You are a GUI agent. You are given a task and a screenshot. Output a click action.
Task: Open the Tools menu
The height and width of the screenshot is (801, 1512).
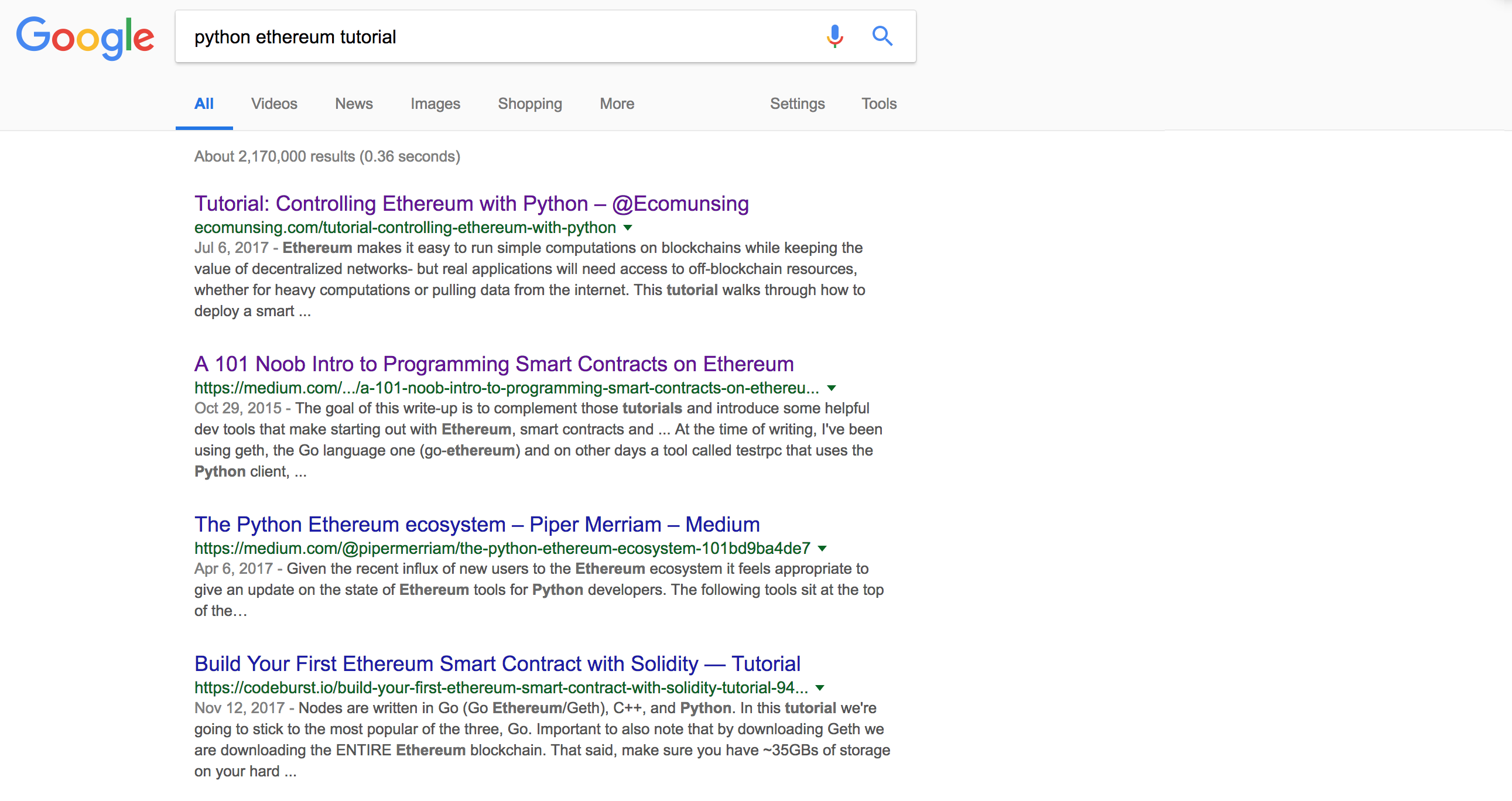878,103
